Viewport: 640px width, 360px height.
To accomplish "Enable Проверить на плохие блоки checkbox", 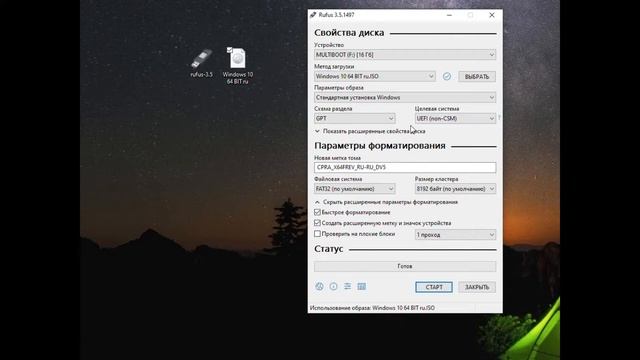I will (317, 234).
